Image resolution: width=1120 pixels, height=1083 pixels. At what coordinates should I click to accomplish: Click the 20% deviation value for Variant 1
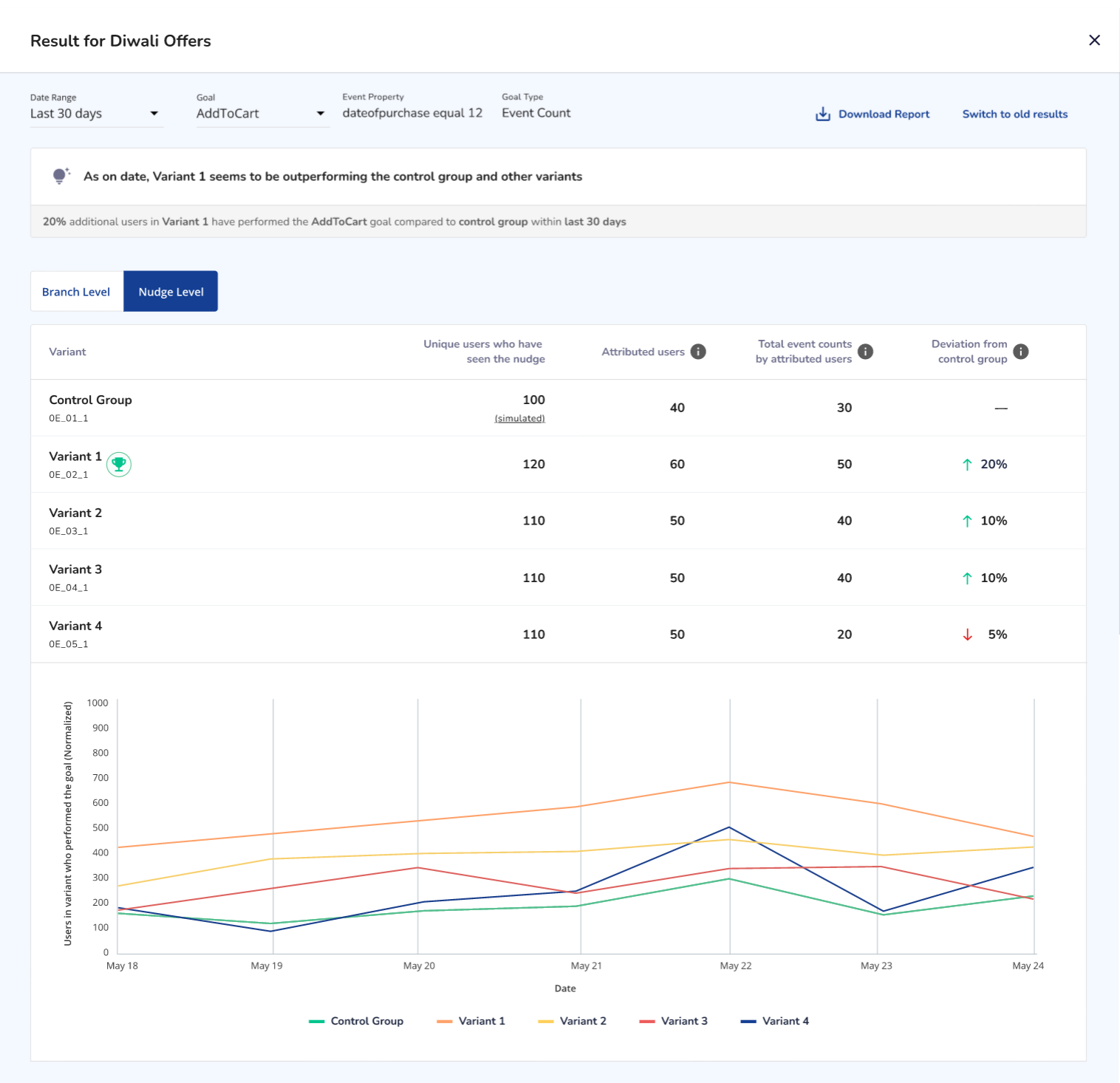coord(994,464)
